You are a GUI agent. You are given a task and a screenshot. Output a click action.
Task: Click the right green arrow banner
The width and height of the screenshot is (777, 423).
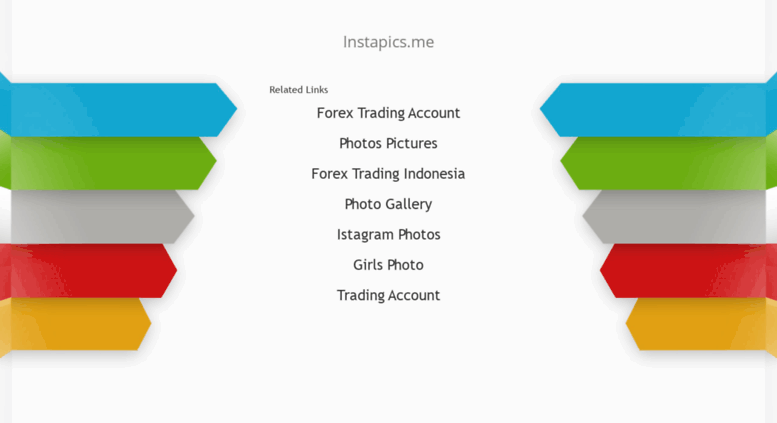[x=668, y=163]
